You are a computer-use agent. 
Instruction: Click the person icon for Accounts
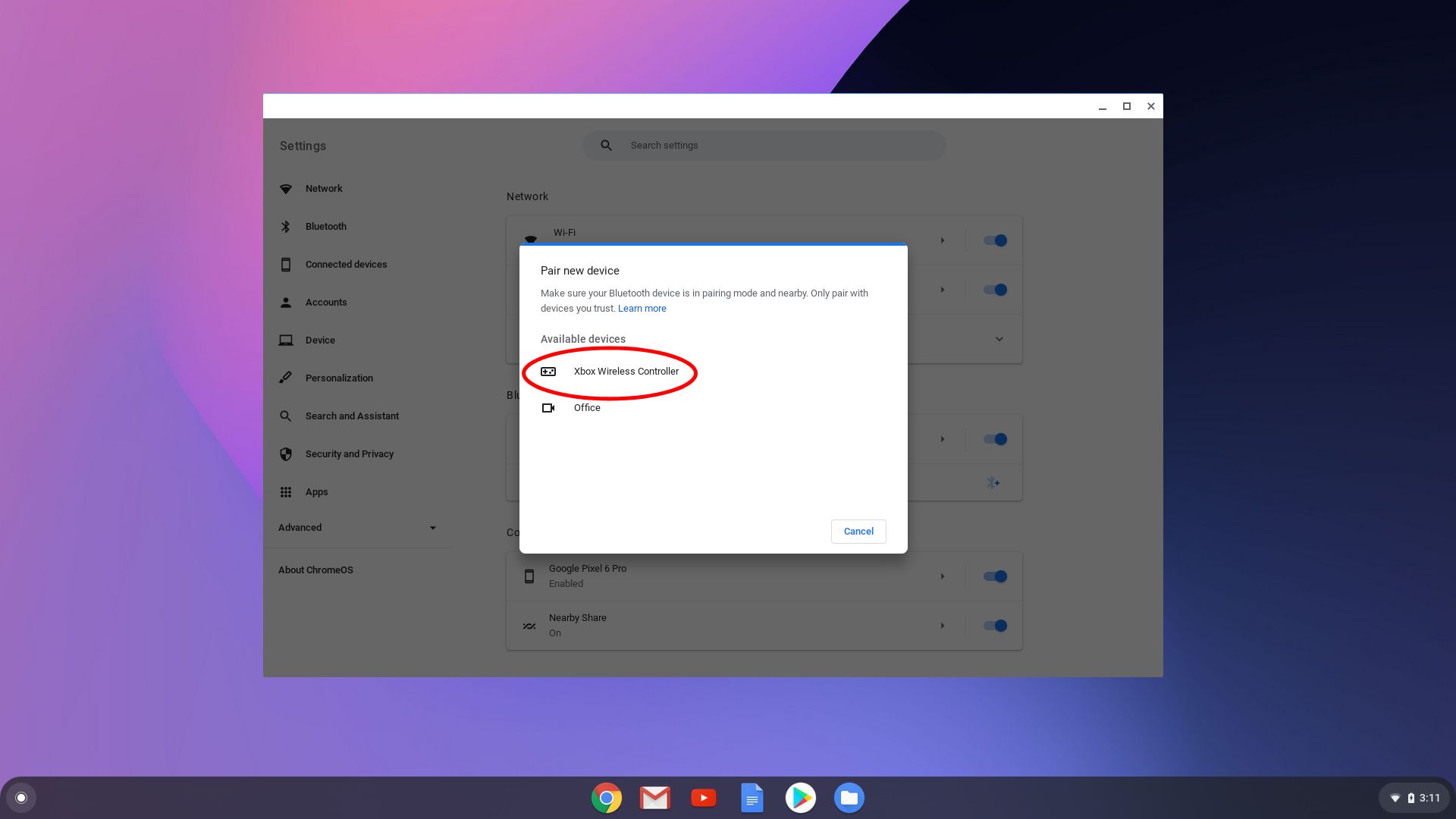pos(286,303)
